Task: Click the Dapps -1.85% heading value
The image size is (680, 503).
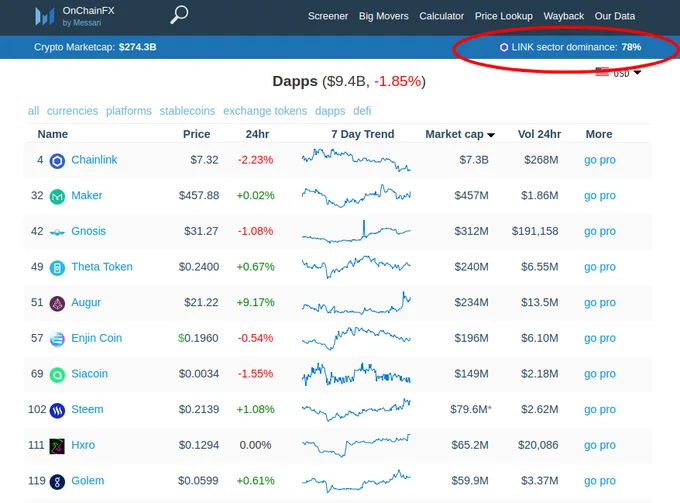Action: pos(397,82)
